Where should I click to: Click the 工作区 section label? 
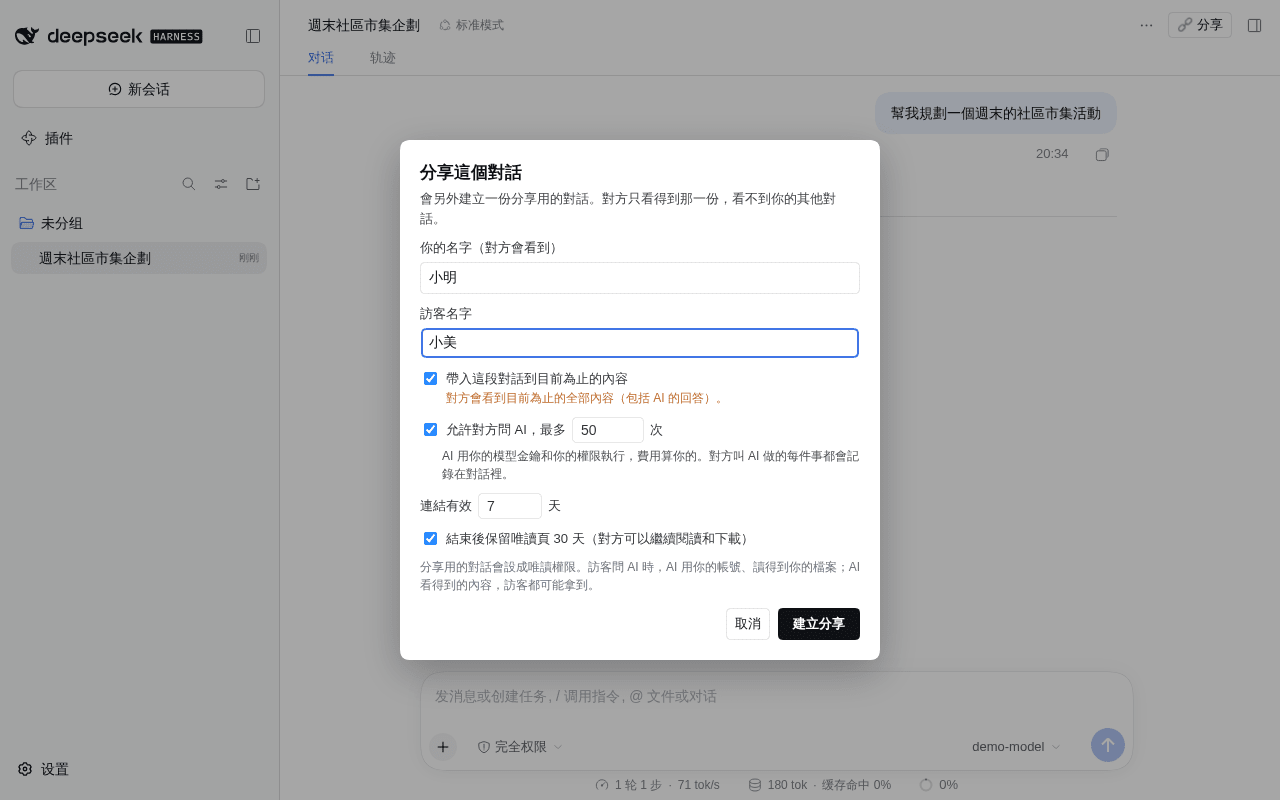coord(36,184)
